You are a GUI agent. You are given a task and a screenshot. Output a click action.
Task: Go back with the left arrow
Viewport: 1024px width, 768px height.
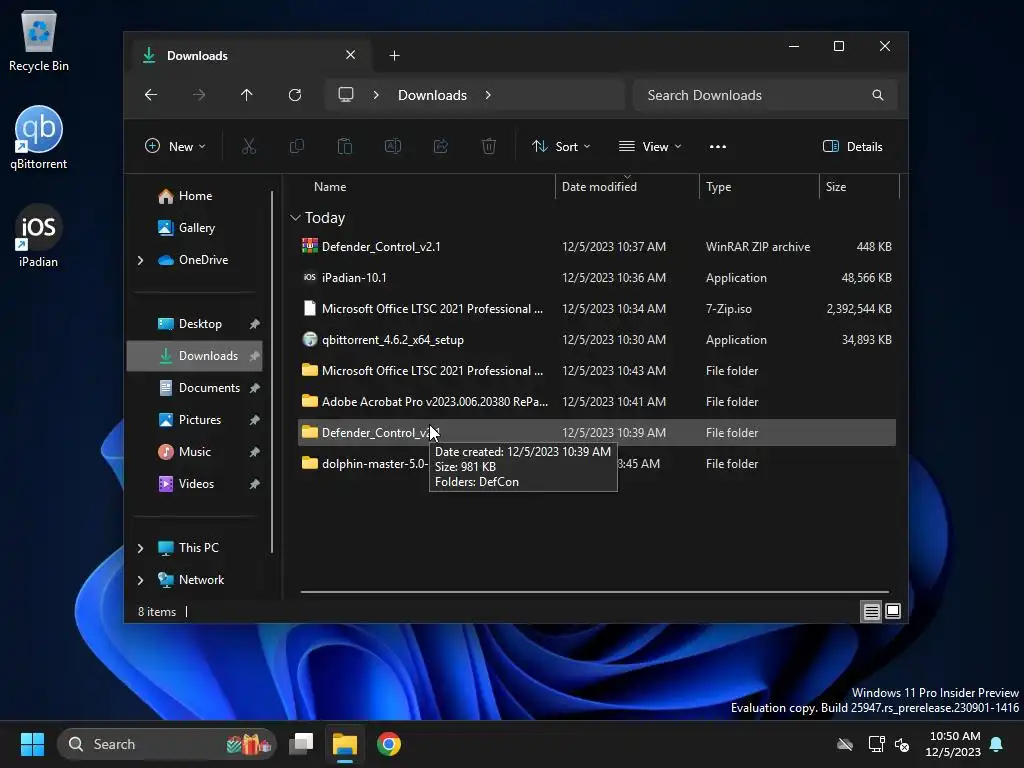[x=151, y=95]
